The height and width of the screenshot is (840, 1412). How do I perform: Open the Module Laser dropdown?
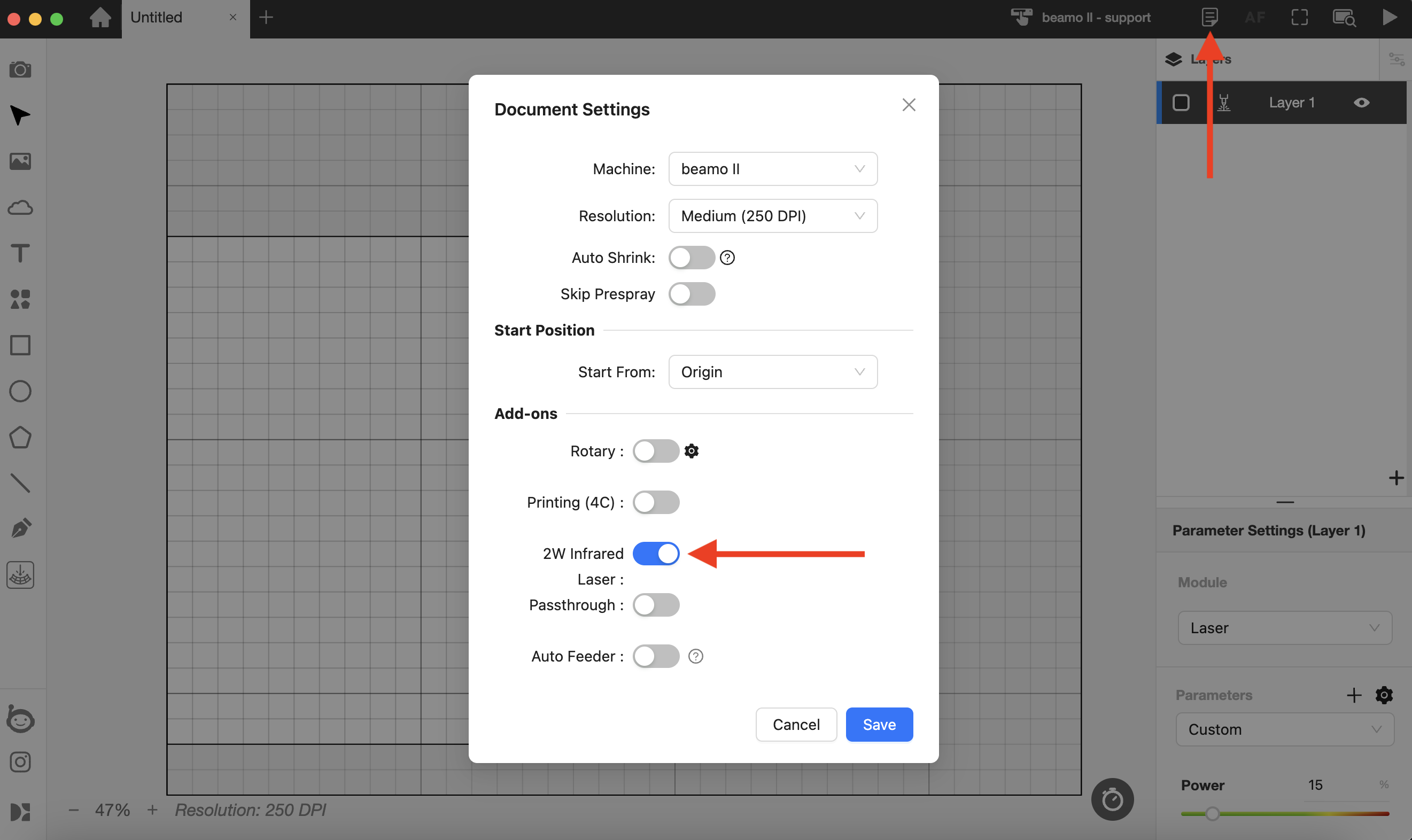(1284, 628)
